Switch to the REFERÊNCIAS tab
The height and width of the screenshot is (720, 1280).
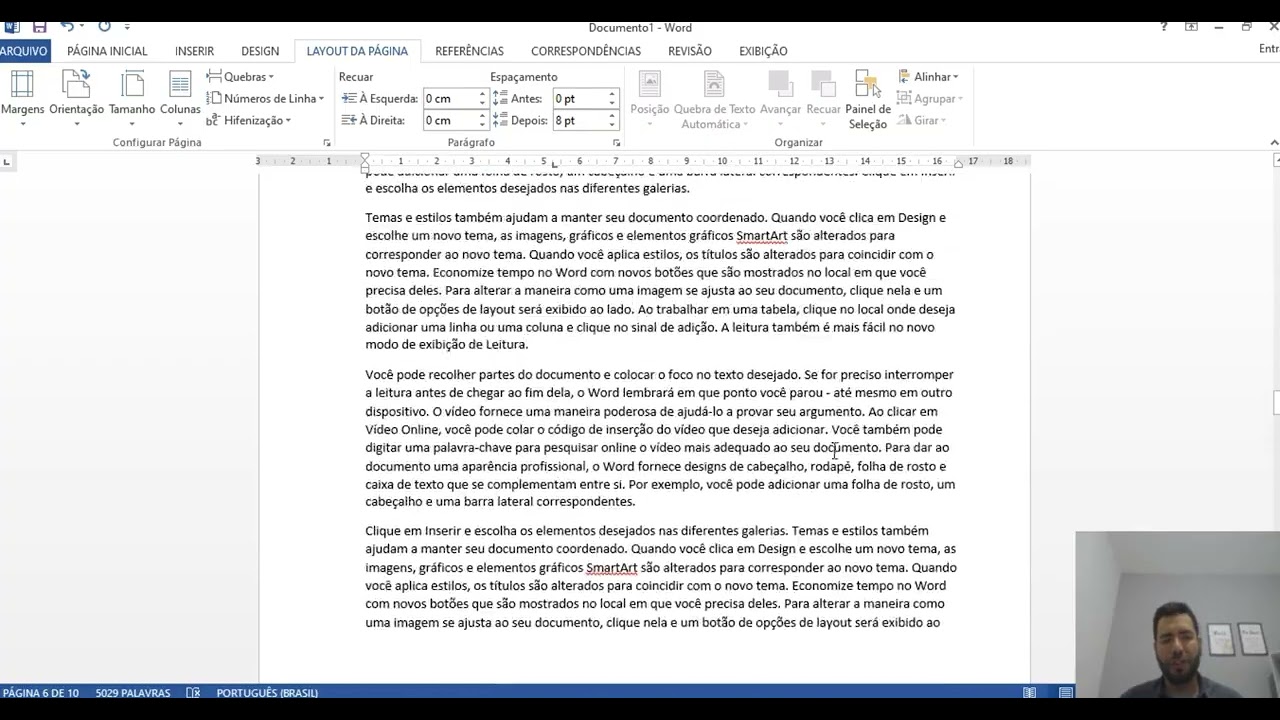click(469, 51)
